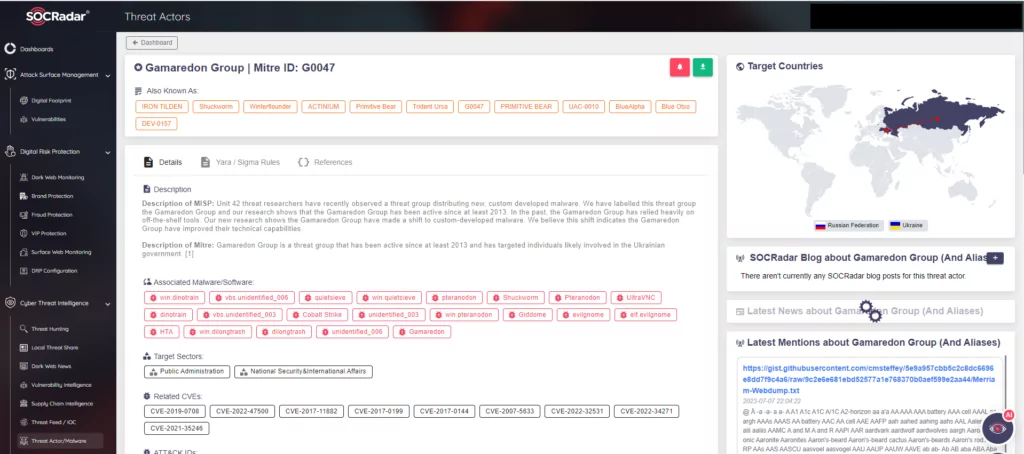The width and height of the screenshot is (1024, 454).
Task: Click Supply Chain Intelligence icon
Action: pyautogui.click(x=24, y=404)
